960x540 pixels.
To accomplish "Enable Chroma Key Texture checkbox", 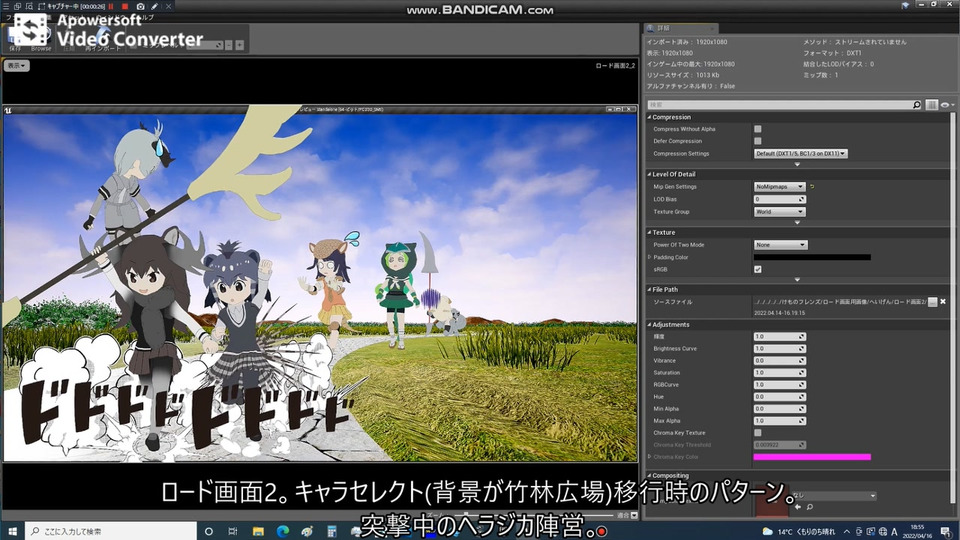I will click(758, 433).
